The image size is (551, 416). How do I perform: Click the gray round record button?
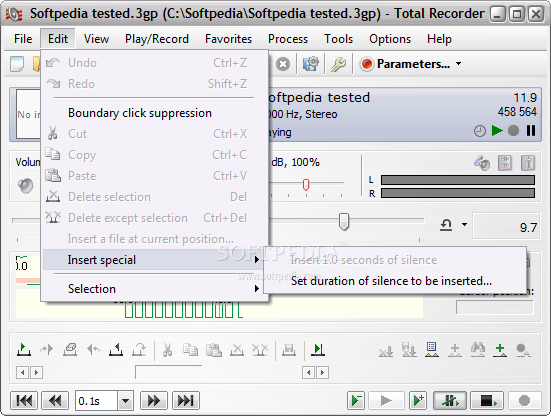524,401
